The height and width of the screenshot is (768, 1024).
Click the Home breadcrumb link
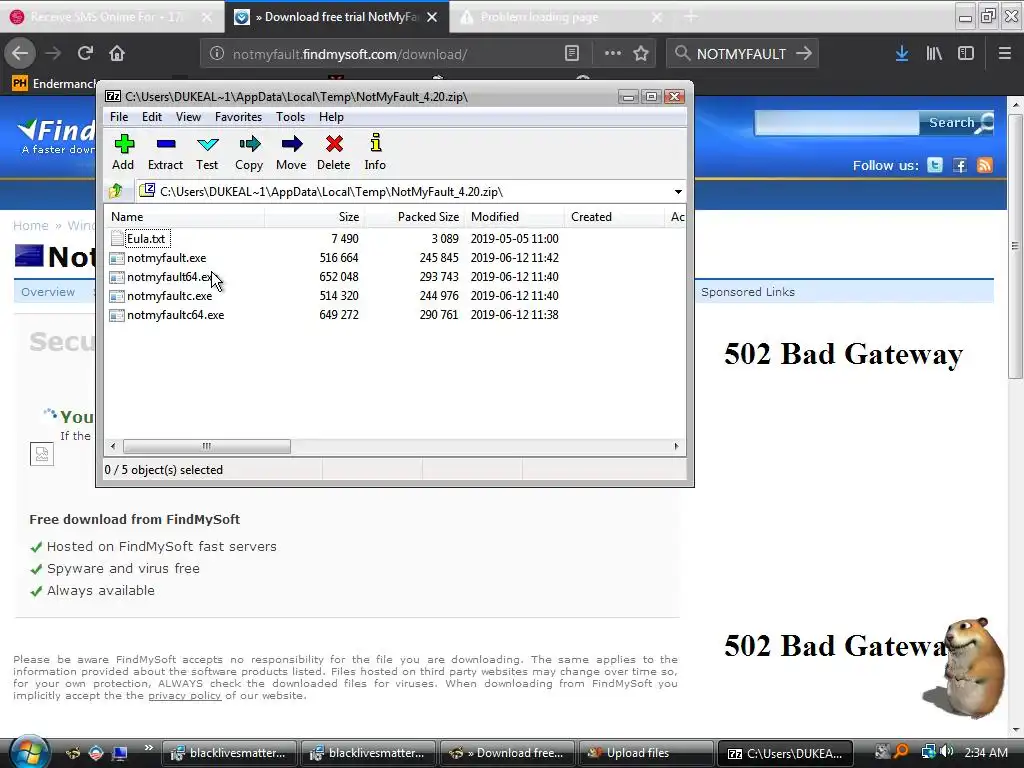click(x=31, y=225)
